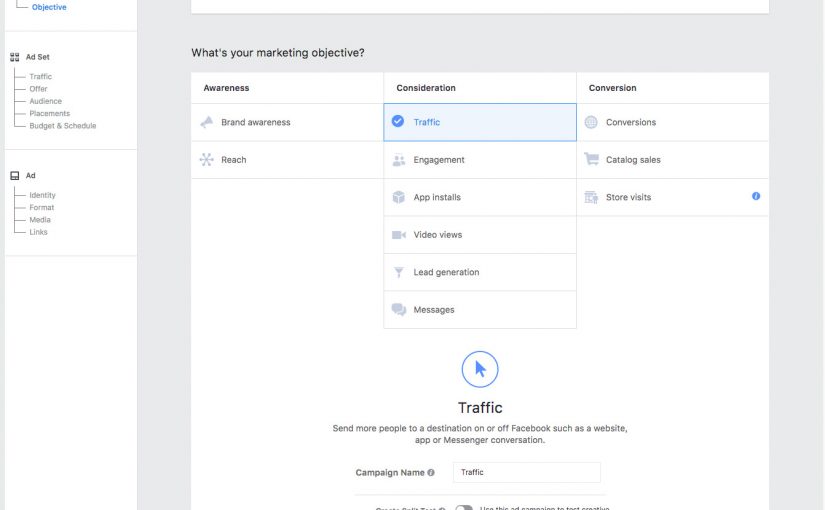This screenshot has height=510, width=825.
Task: Click the Conversion column header
Action: (612, 88)
